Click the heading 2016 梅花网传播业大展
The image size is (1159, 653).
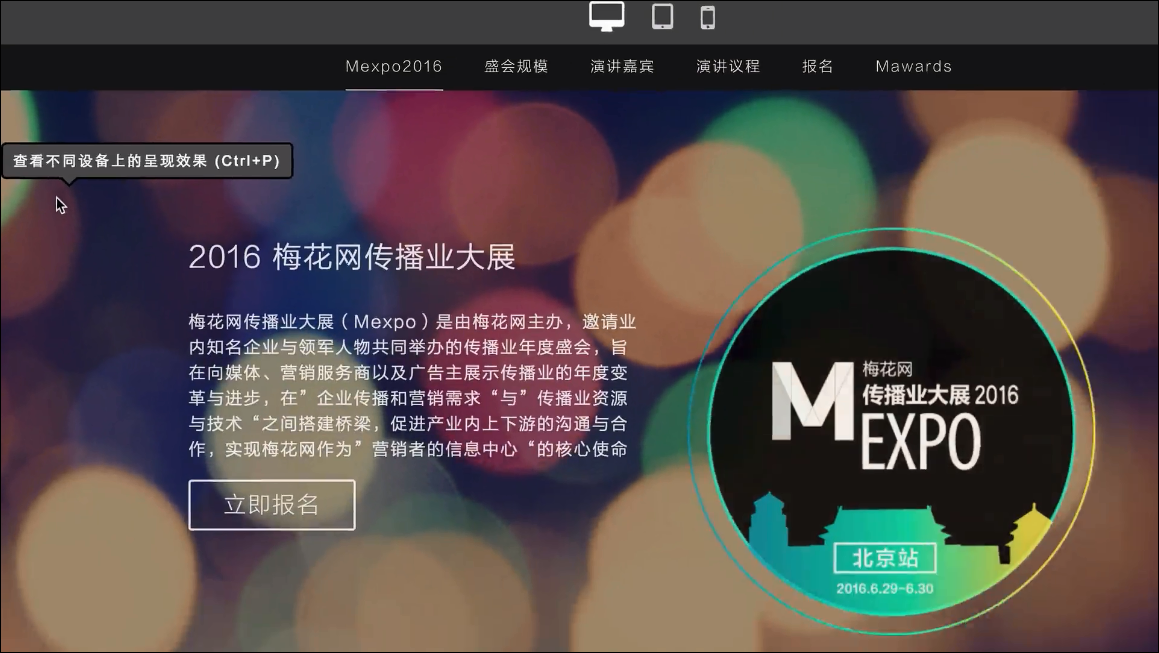click(352, 257)
